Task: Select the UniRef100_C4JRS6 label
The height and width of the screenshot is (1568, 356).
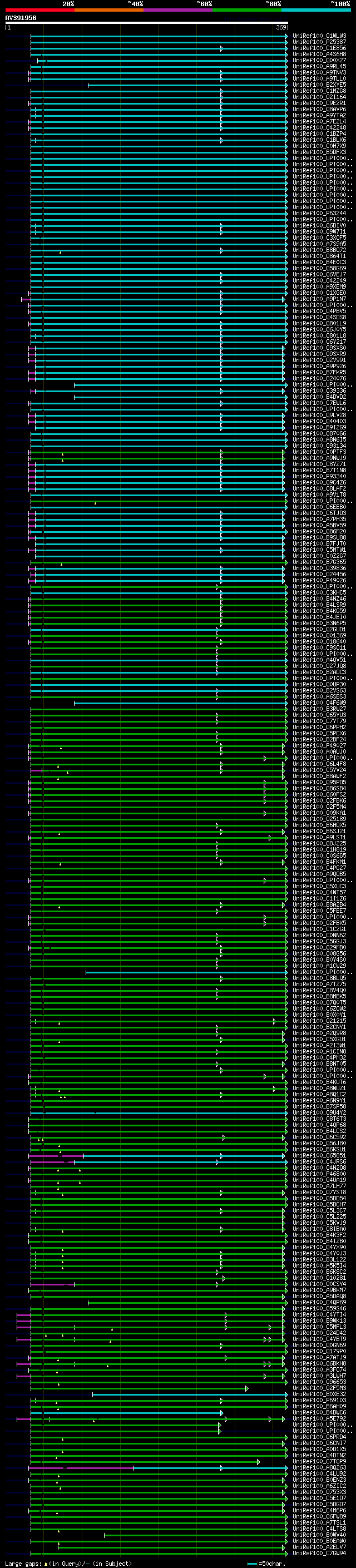Action: pos(319,1161)
